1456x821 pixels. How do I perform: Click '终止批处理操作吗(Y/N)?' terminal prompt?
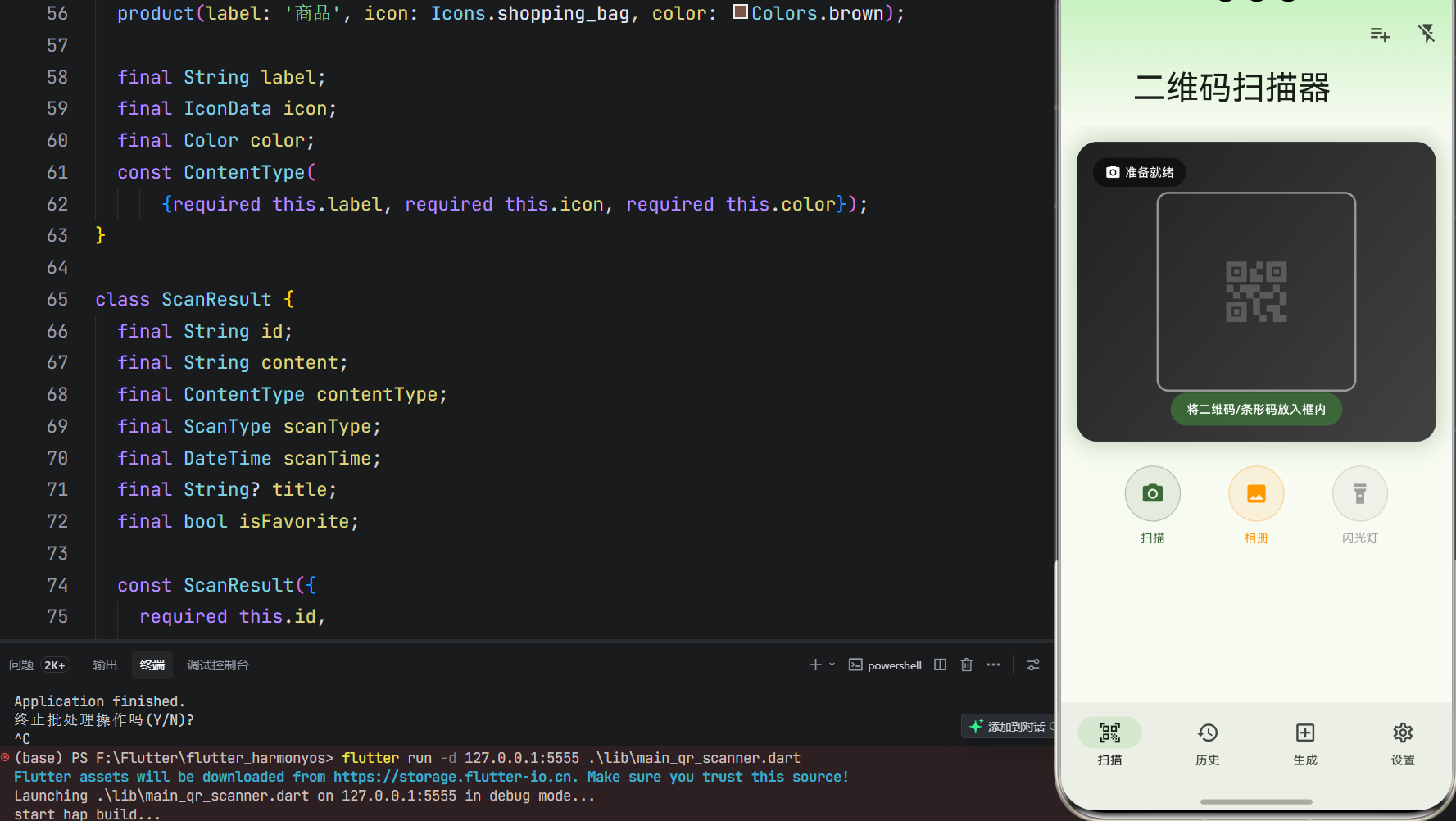(x=104, y=719)
